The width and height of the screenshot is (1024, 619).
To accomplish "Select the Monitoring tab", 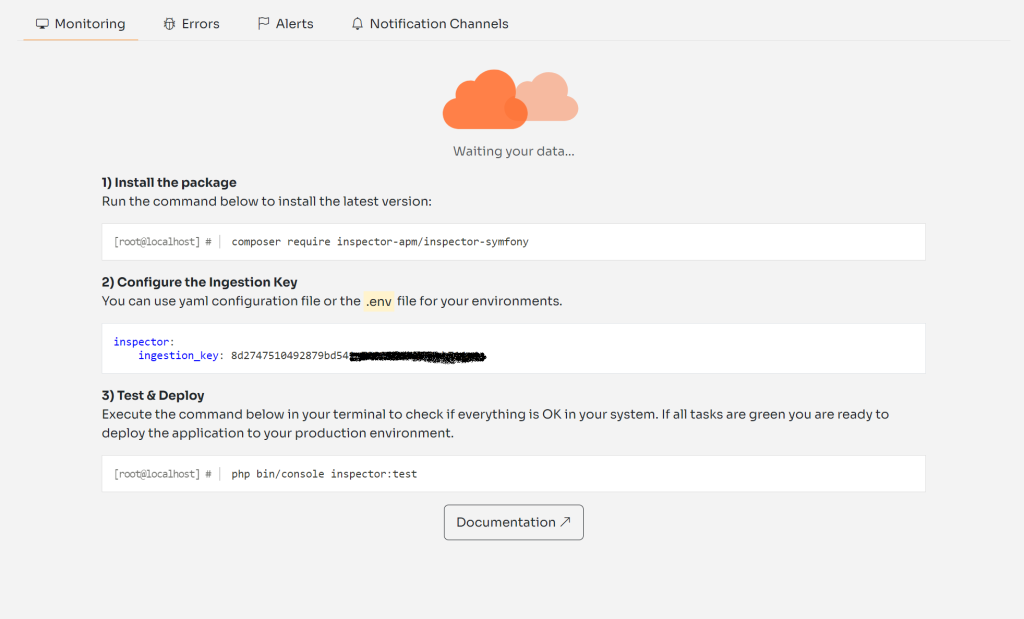I will (87, 23).
